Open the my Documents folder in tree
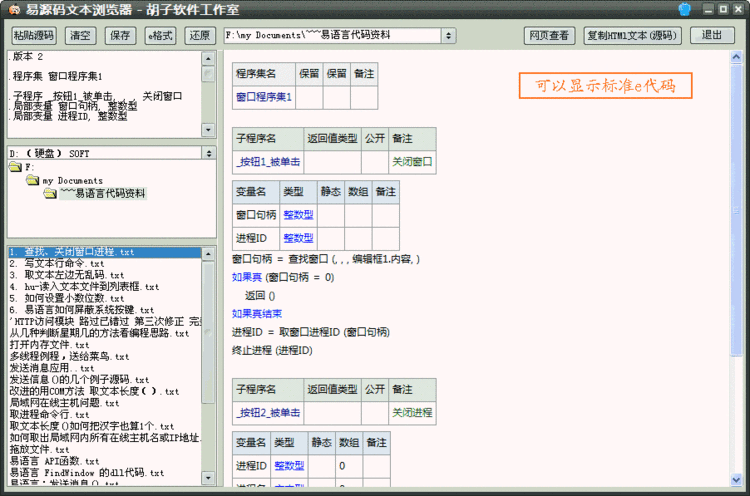750x496 pixels. [x=72, y=180]
